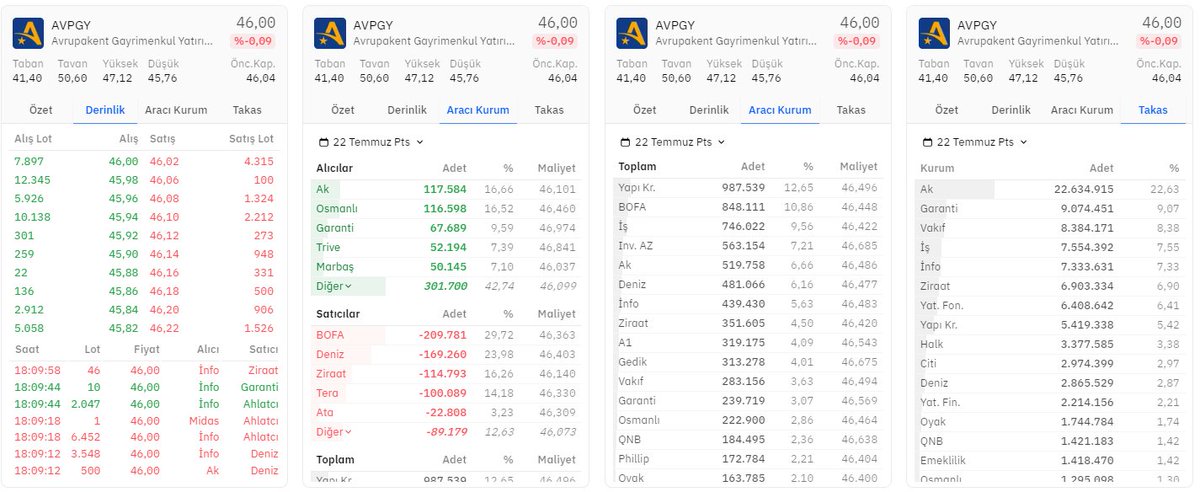Viewport: 1200px width, 492px height.
Task: Open the 22 Temmuz Pts date dropdown above Alıcılar
Action: 371,142
